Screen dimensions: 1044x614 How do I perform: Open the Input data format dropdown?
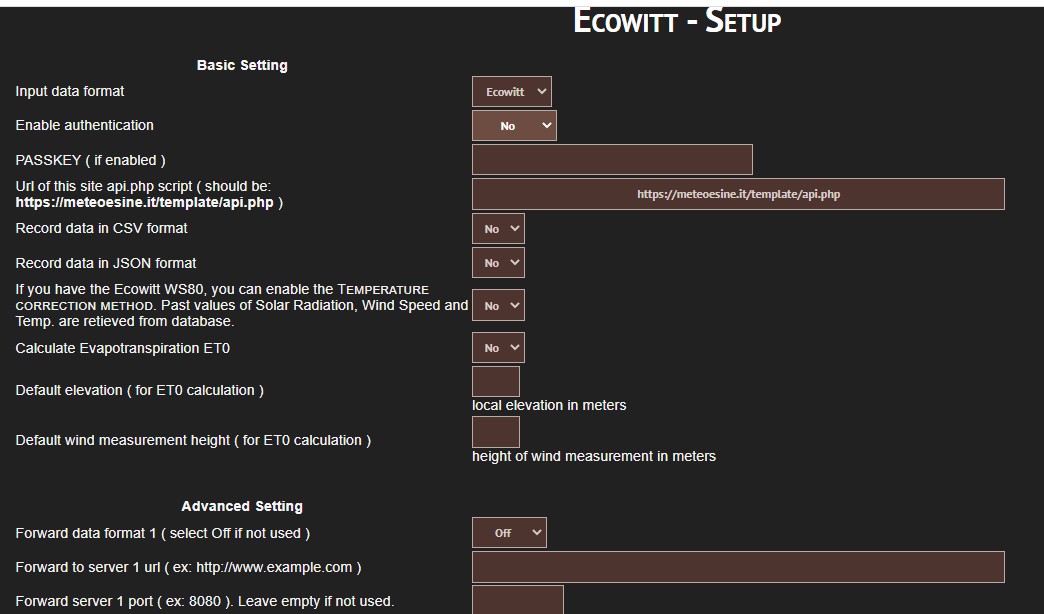511,92
